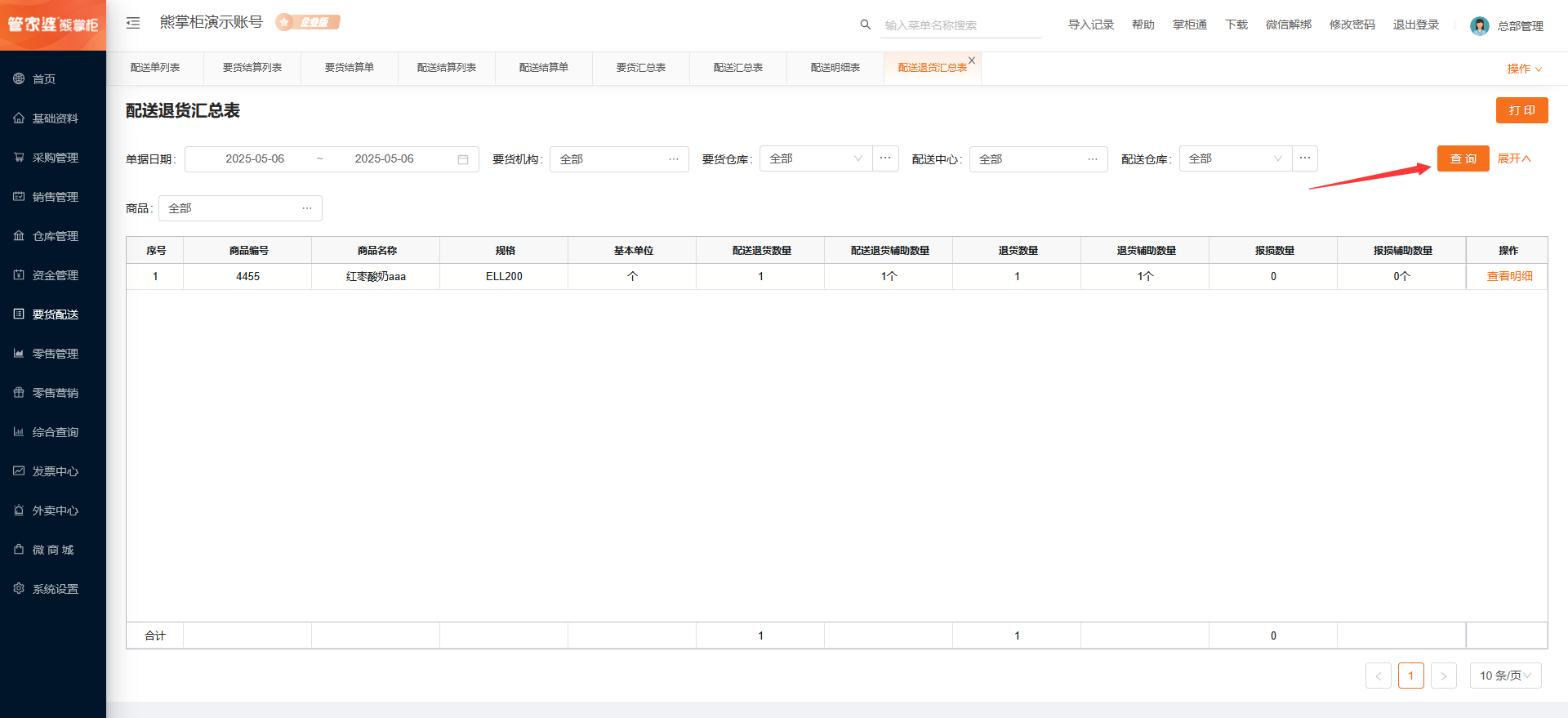Click the 查询 button
1568x718 pixels.
[1463, 158]
